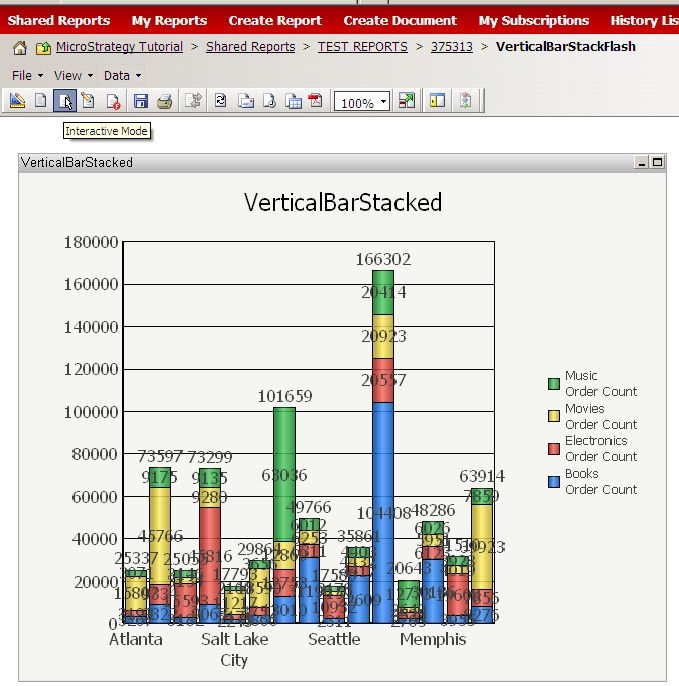679x686 pixels.
Task: Open the Data menu
Action: [x=122, y=76]
